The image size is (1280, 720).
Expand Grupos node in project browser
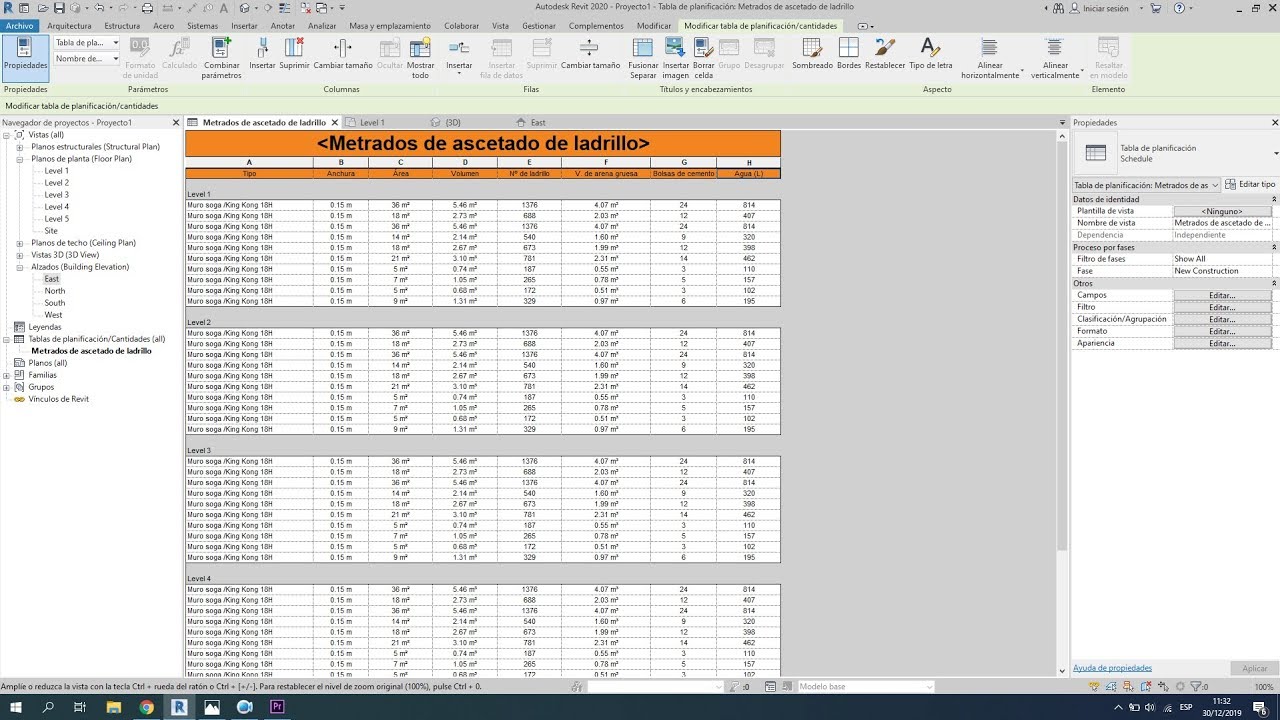click(6, 387)
